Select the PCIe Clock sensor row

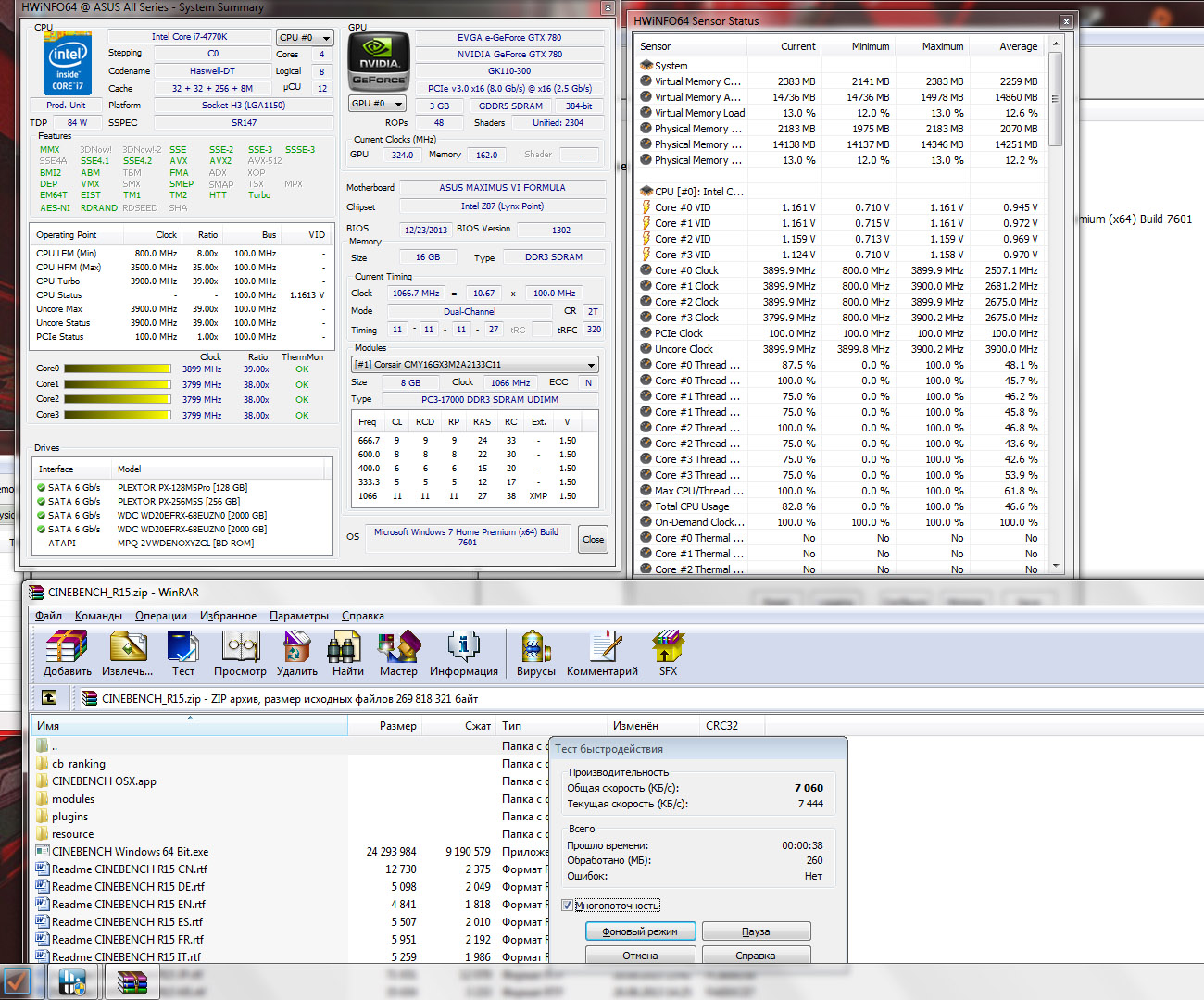pyautogui.click(x=841, y=333)
